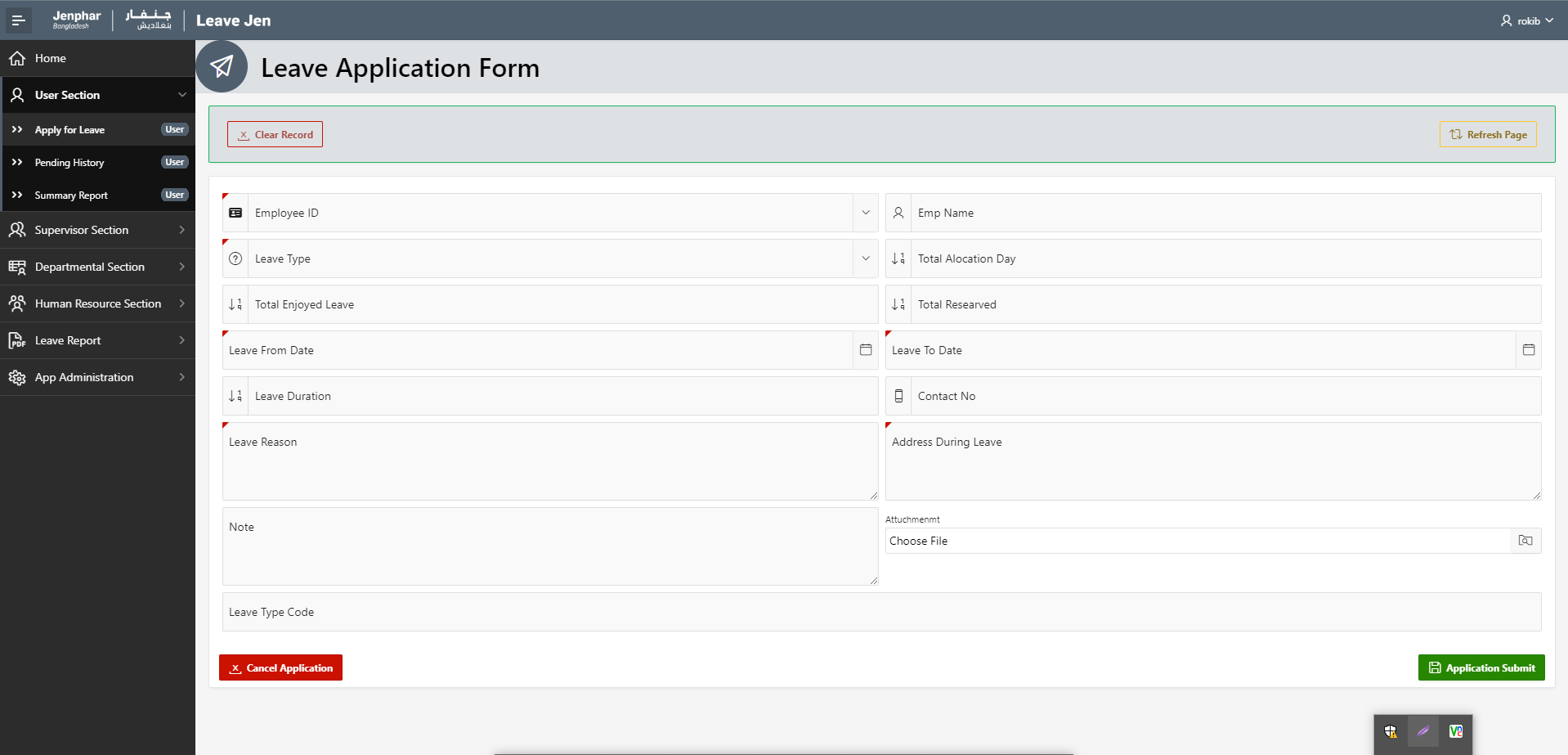Open the Leave Type dropdown arrow
Viewport: 1568px width, 755px height.
coord(866,258)
